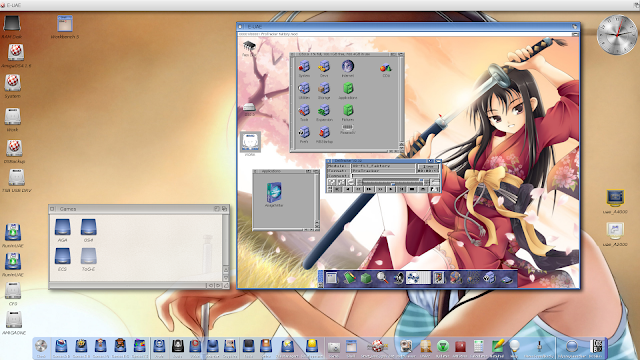Open the System drawer in emulated Workbench
Image resolution: width=640 pixels, height=360 pixels.
pos(304,66)
